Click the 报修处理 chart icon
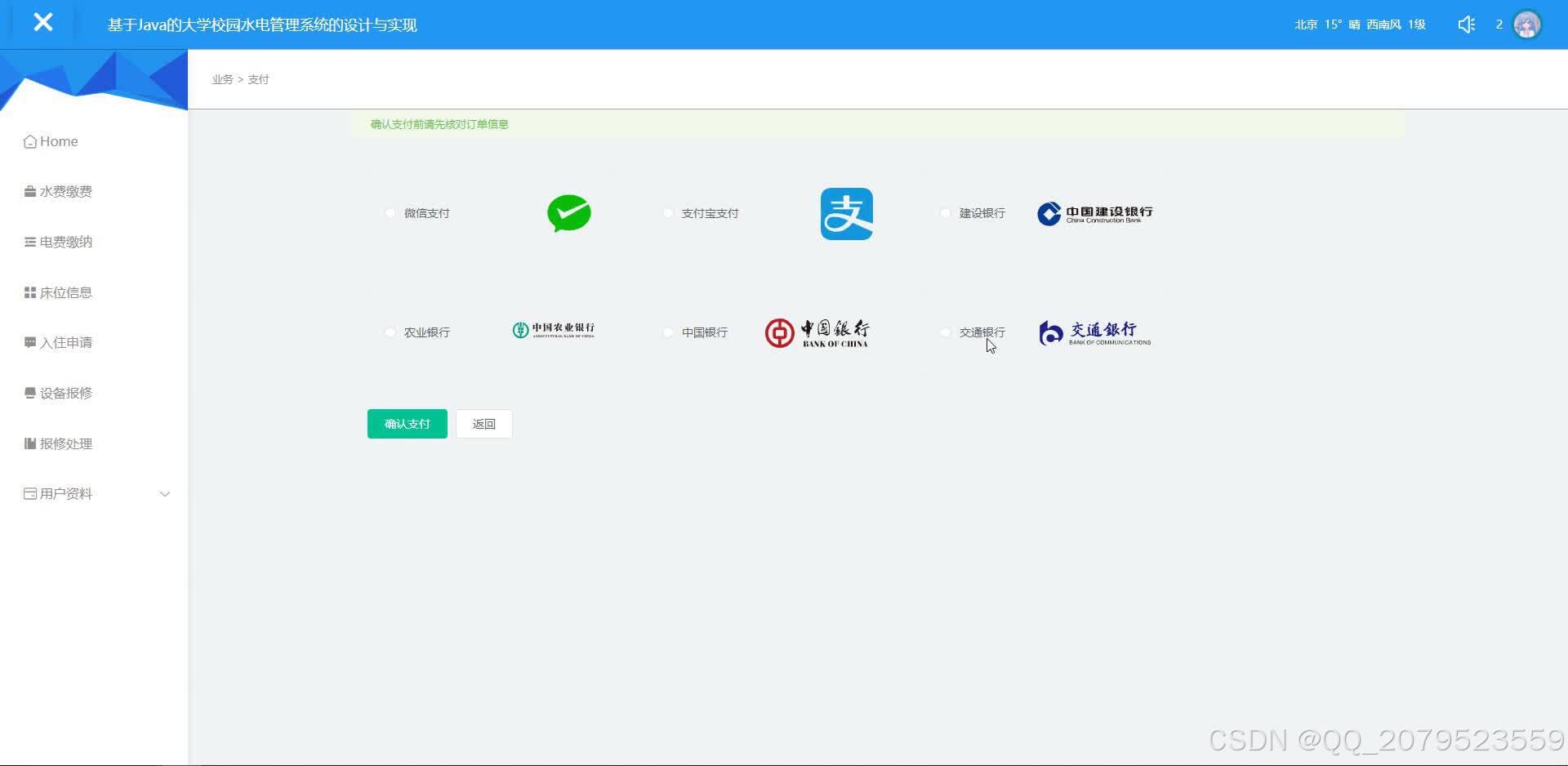The width and height of the screenshot is (1568, 766). click(30, 443)
